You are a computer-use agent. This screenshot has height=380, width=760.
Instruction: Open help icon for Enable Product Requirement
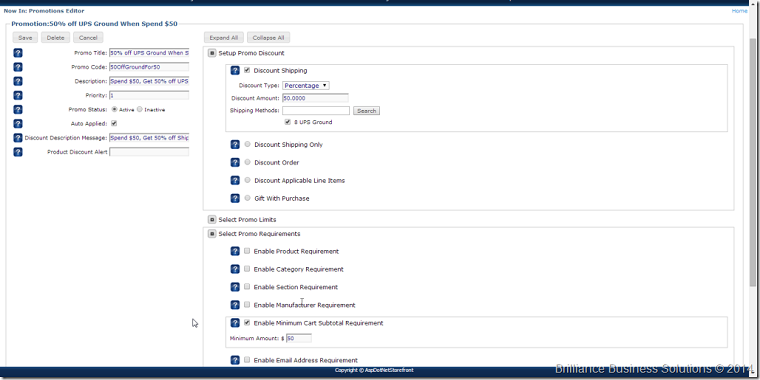[x=235, y=251]
